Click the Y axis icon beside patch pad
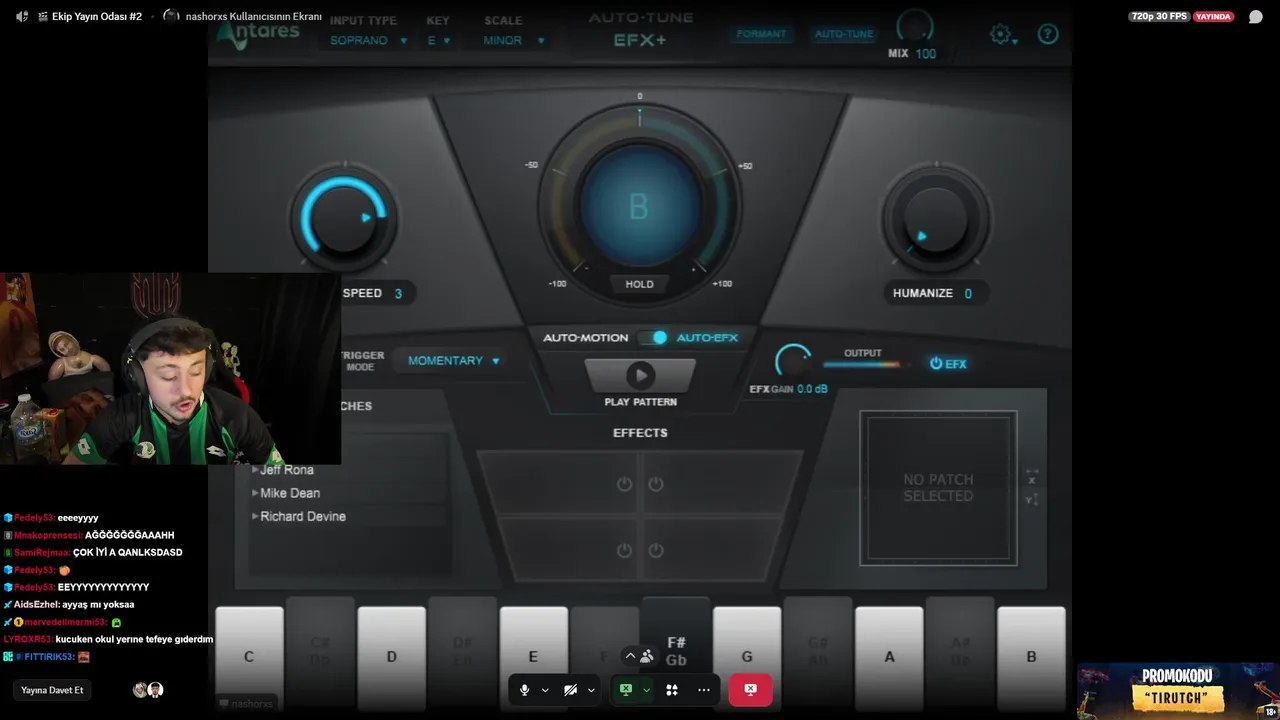The height and width of the screenshot is (720, 1280). coord(1032,499)
